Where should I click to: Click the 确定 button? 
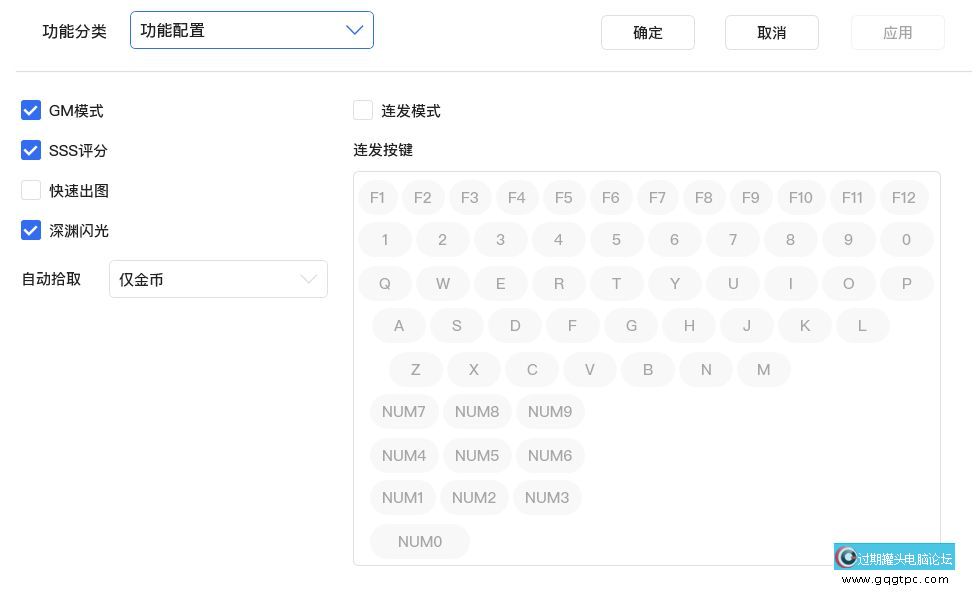tap(647, 33)
